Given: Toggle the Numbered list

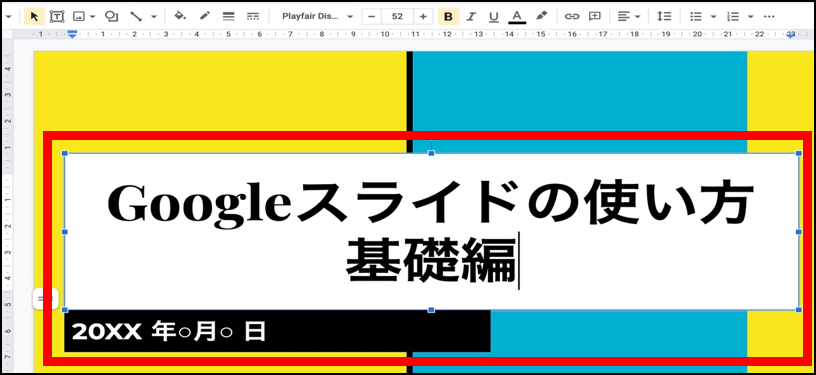Looking at the screenshot, I should (733, 17).
